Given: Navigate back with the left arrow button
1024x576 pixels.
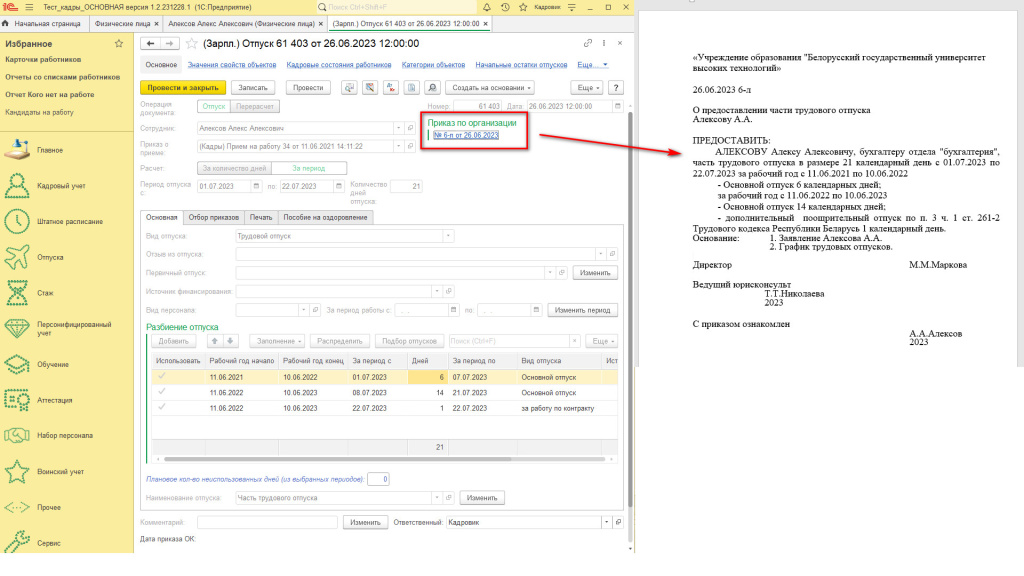Looking at the screenshot, I should tap(150, 44).
